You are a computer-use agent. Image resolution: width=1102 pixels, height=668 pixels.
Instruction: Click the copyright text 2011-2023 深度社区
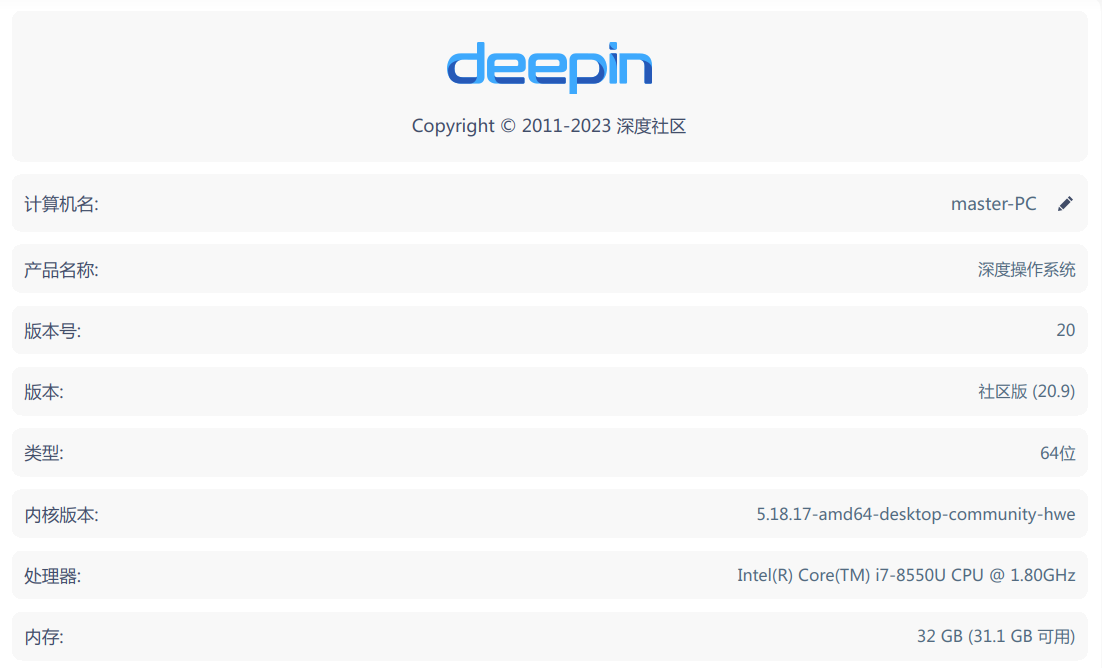549,126
